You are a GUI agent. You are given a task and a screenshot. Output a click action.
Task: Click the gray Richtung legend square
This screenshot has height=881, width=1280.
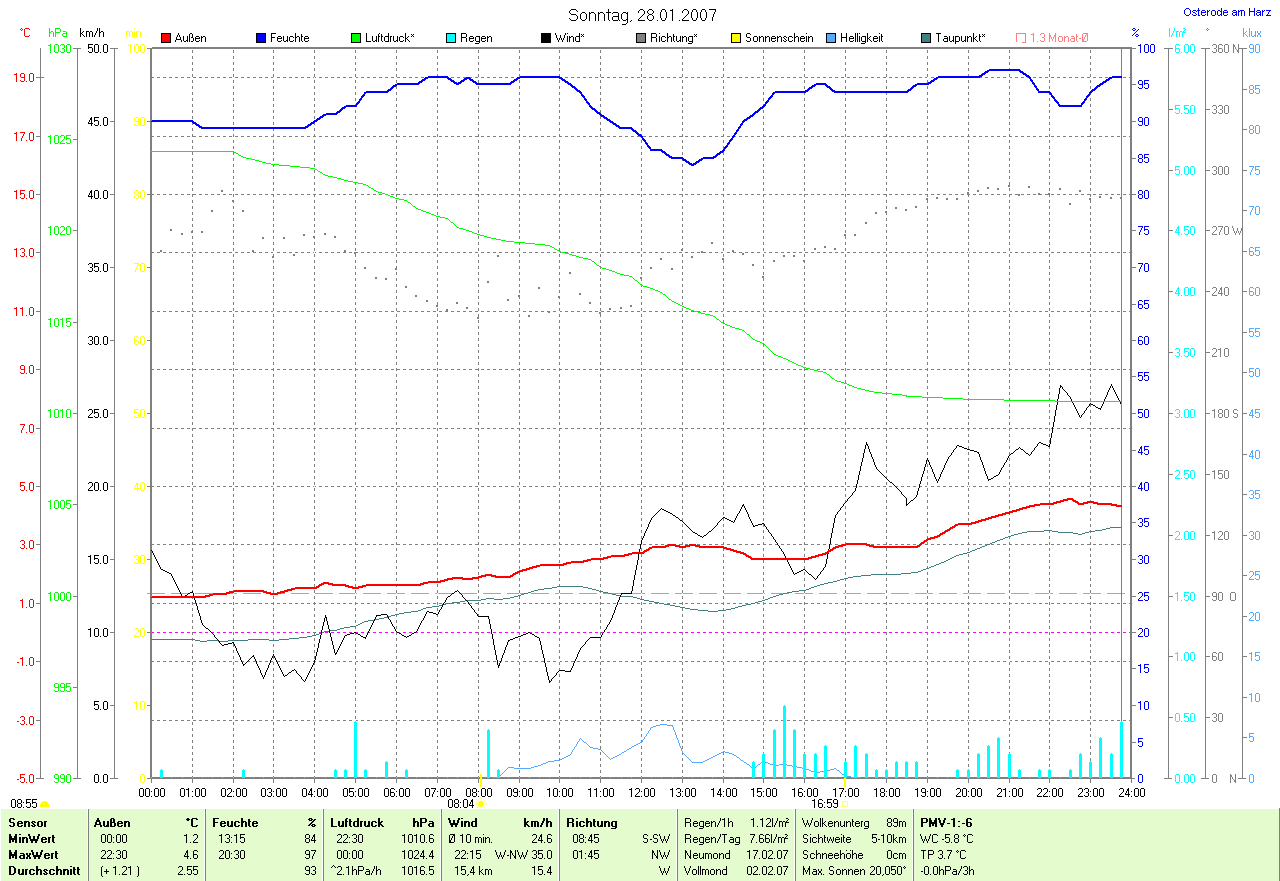point(641,38)
